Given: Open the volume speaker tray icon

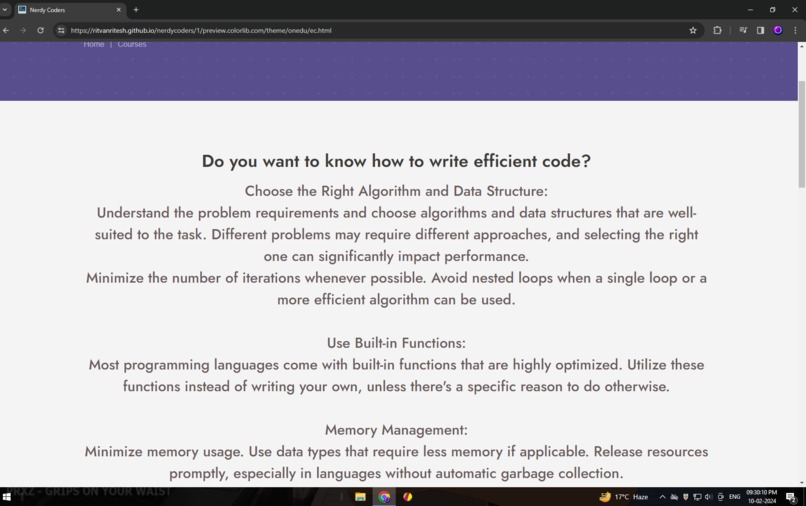Looking at the screenshot, I should click(708, 497).
